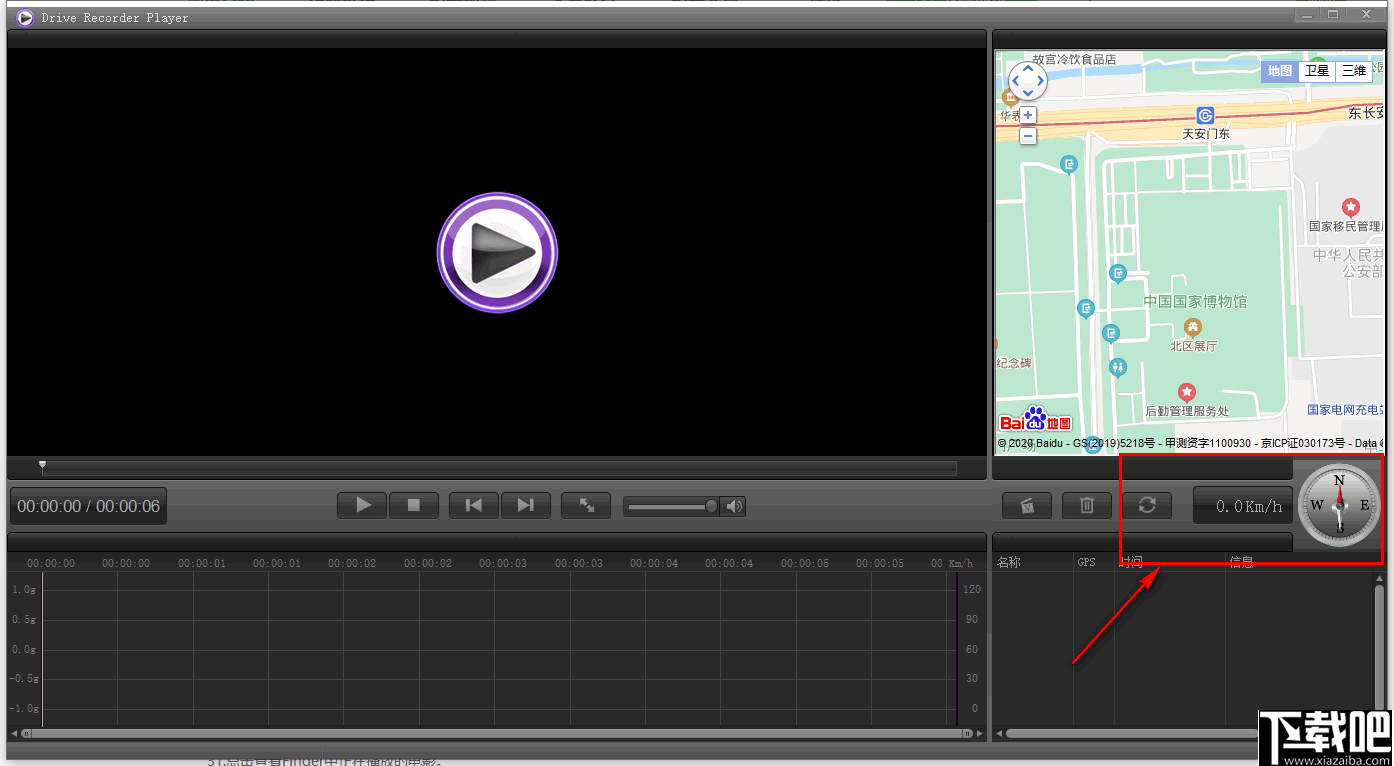Zoom out of the Baidu map

coord(1027,135)
